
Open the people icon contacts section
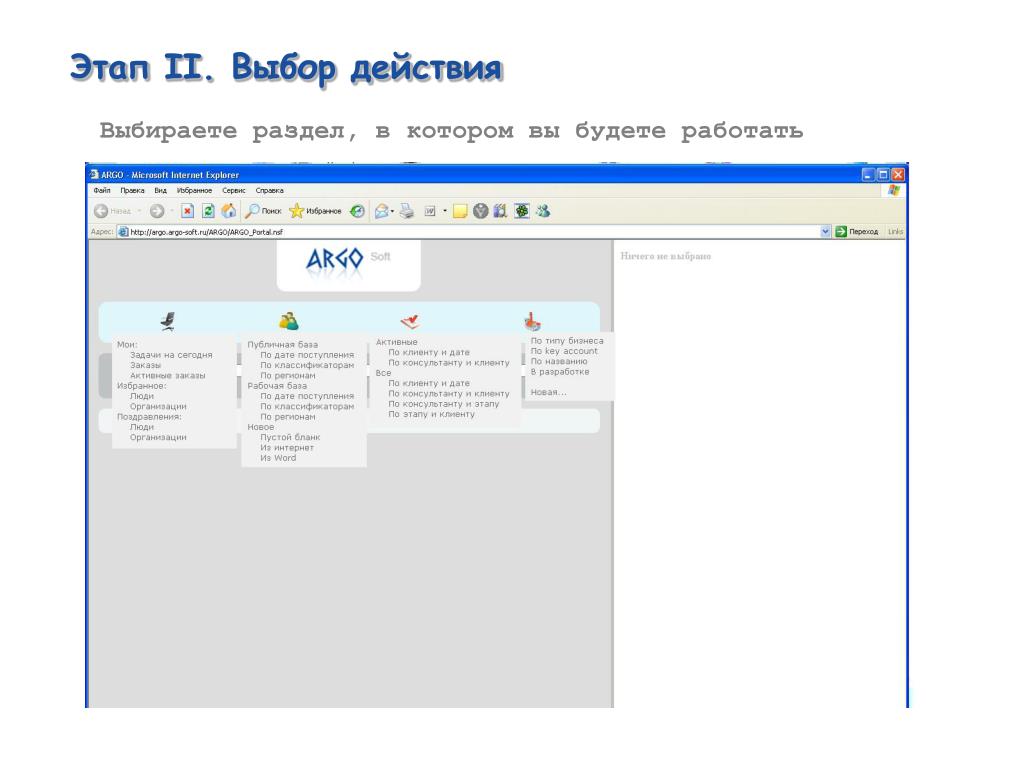(x=289, y=321)
